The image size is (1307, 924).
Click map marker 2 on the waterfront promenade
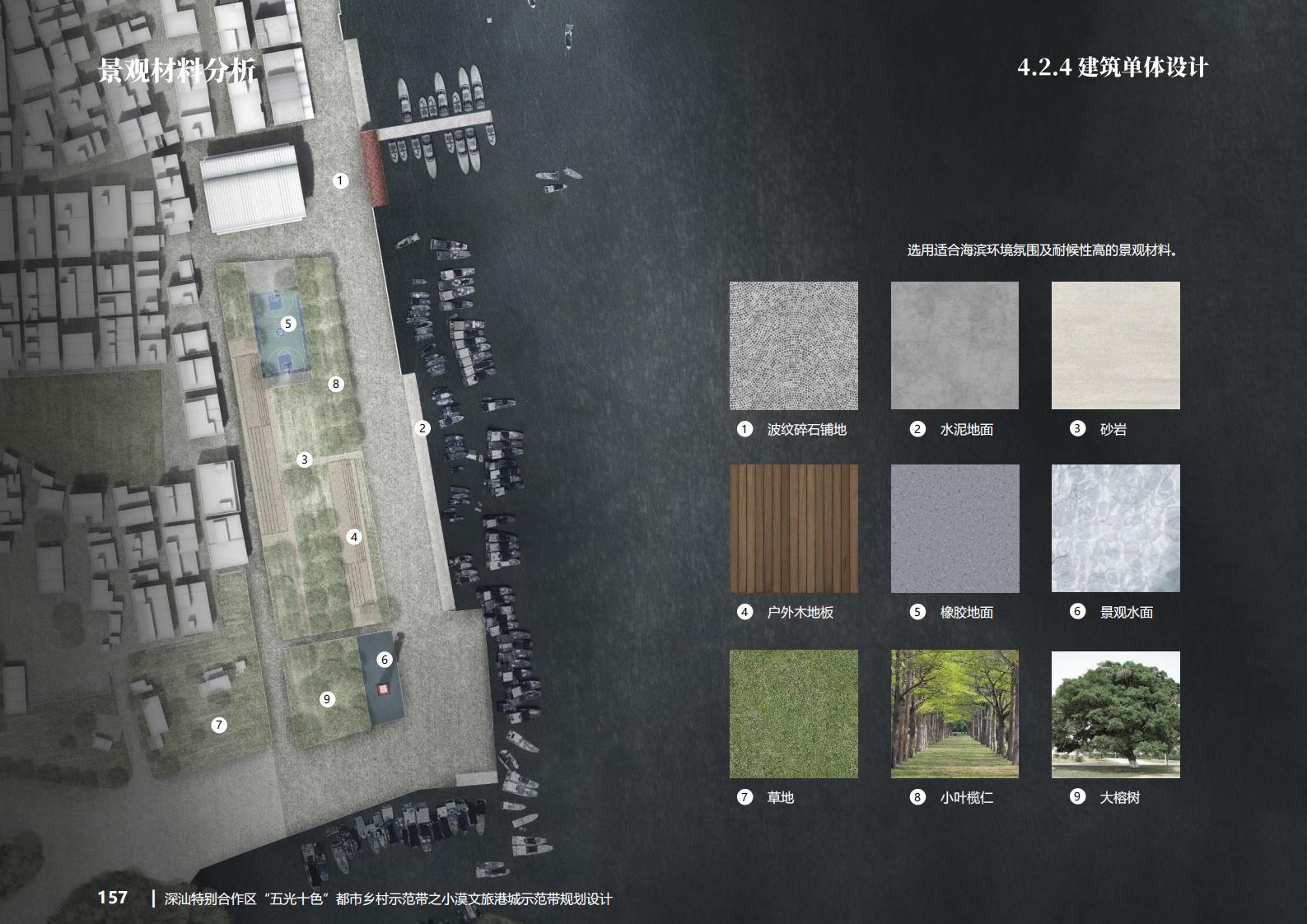click(422, 428)
